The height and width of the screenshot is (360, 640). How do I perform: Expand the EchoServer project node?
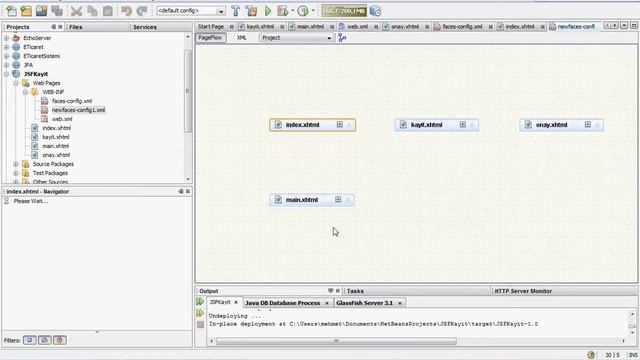[x=6, y=38]
